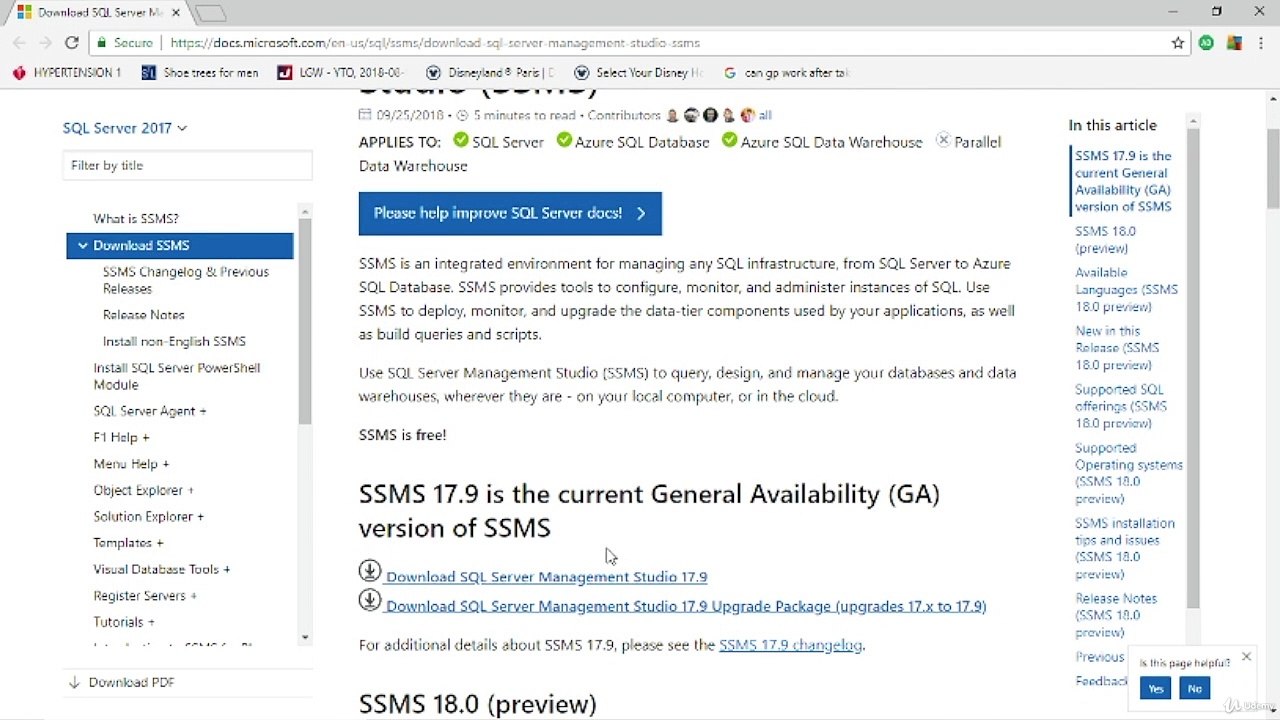Expand Menu Help section

tap(131, 464)
